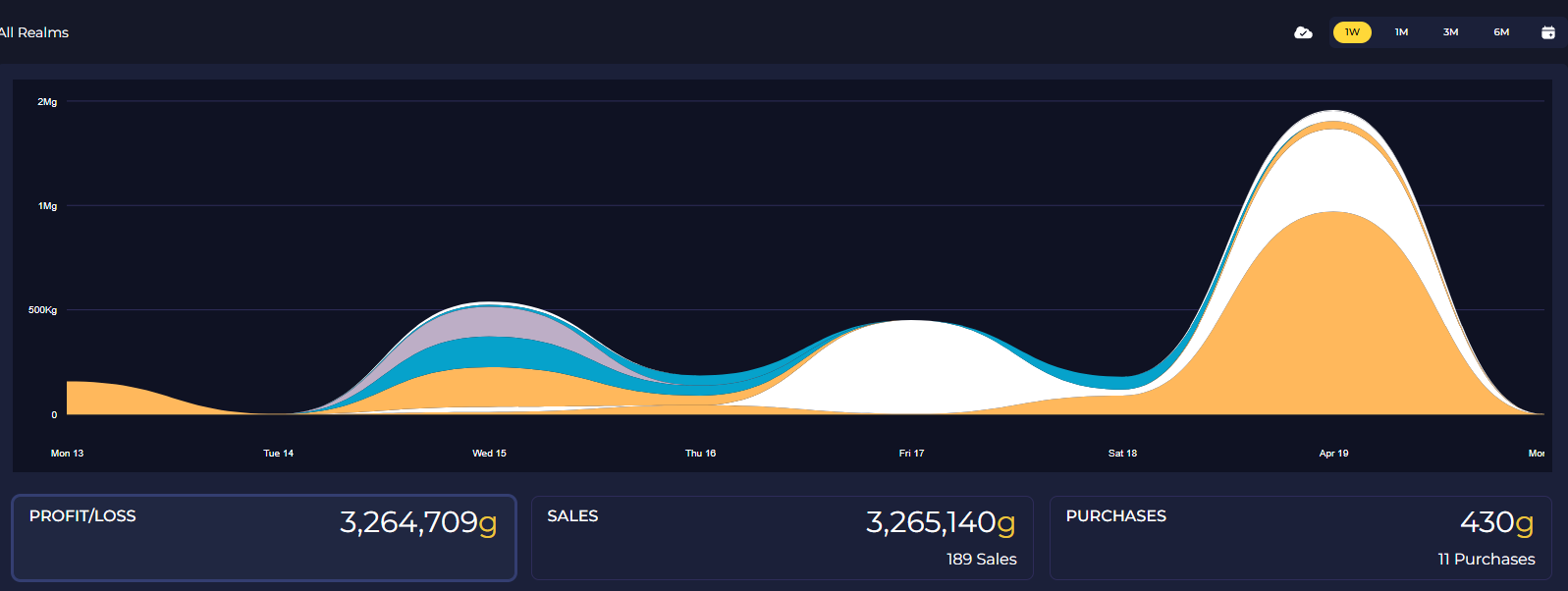Click the 2Mg y-axis label

(47, 102)
